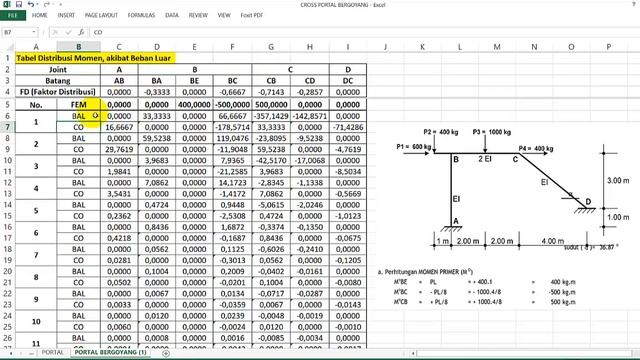640x360 pixels.
Task: Click the iteration number 10 cell
Action: point(36,321)
